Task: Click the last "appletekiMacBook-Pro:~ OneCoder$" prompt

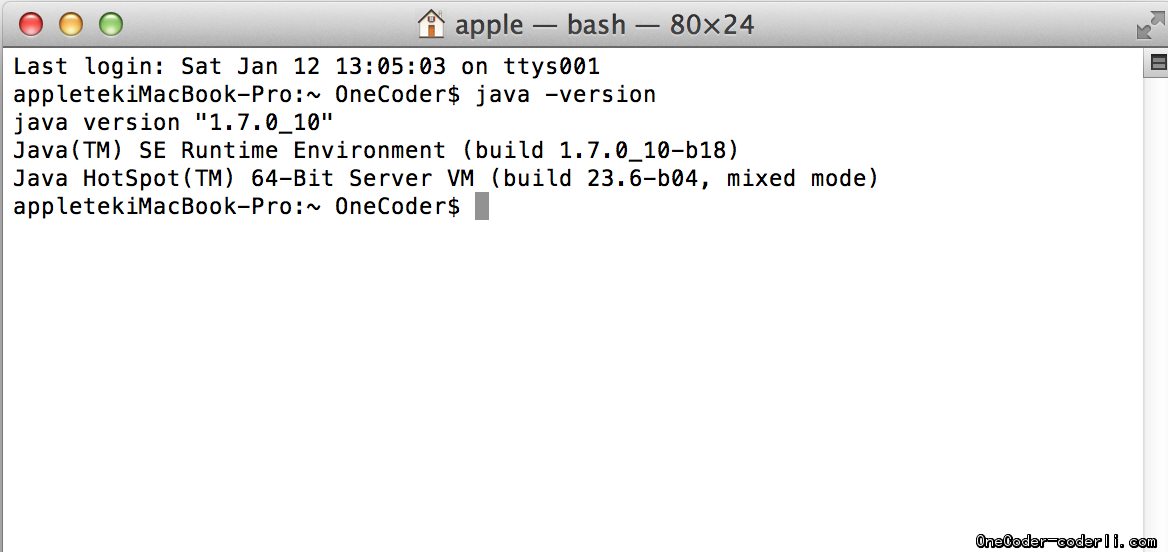Action: 236,207
